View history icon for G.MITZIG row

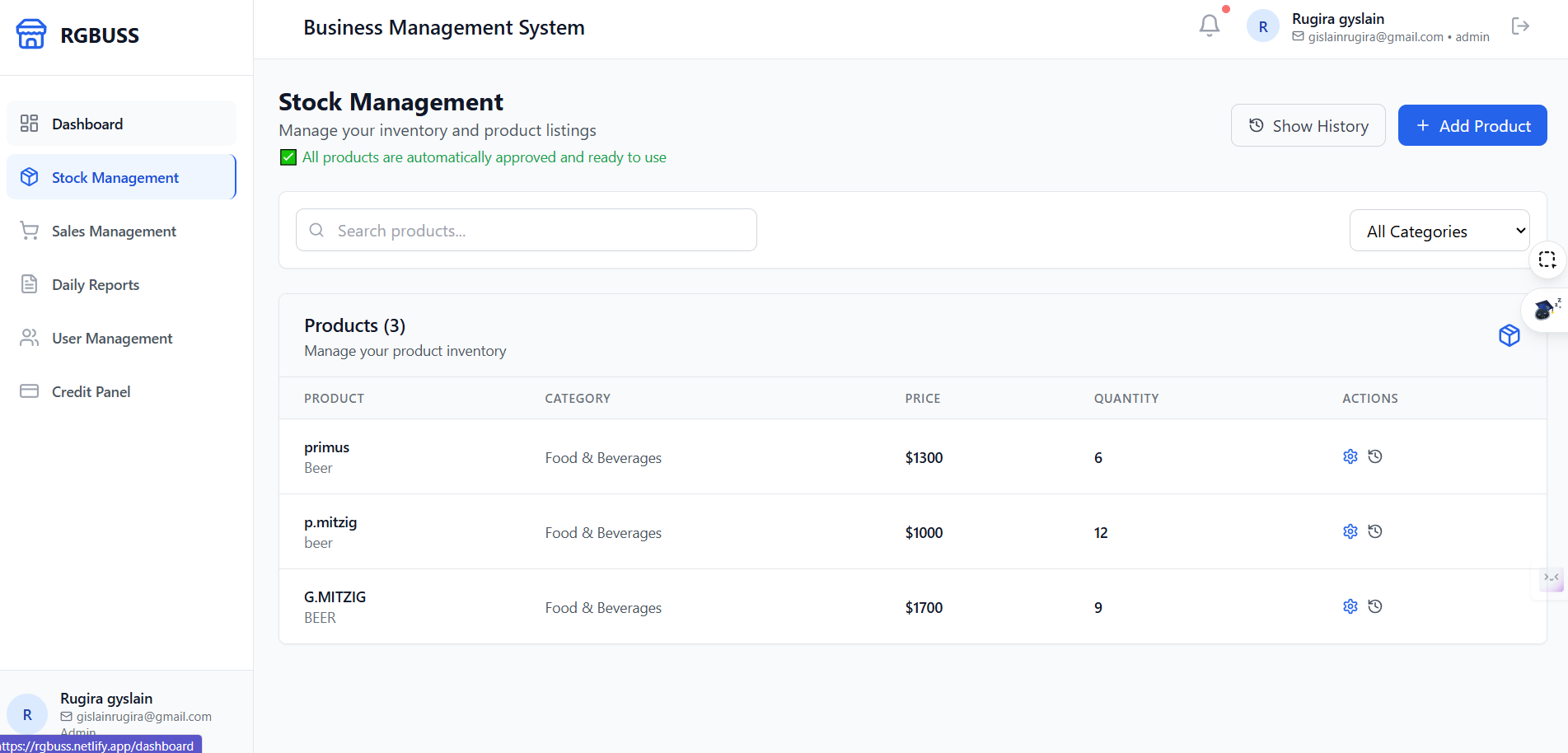point(1375,606)
